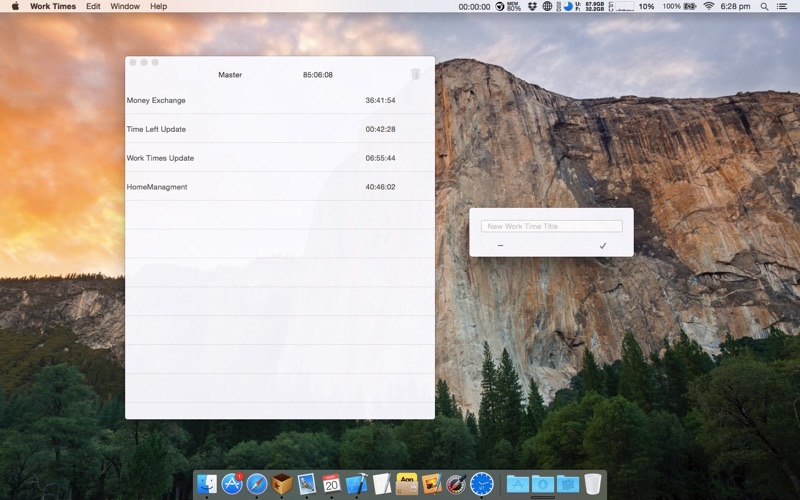Viewport: 800px width, 500px height.
Task: Open Spotlight search in the menu bar
Action: click(x=765, y=6)
